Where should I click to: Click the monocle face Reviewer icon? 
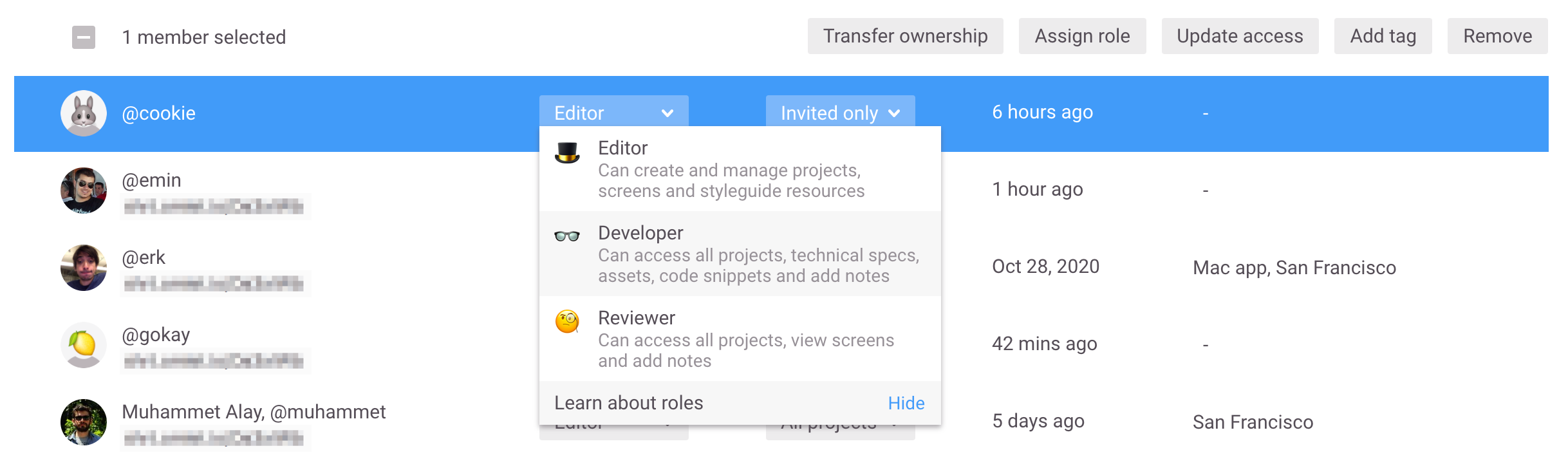pyautogui.click(x=567, y=321)
